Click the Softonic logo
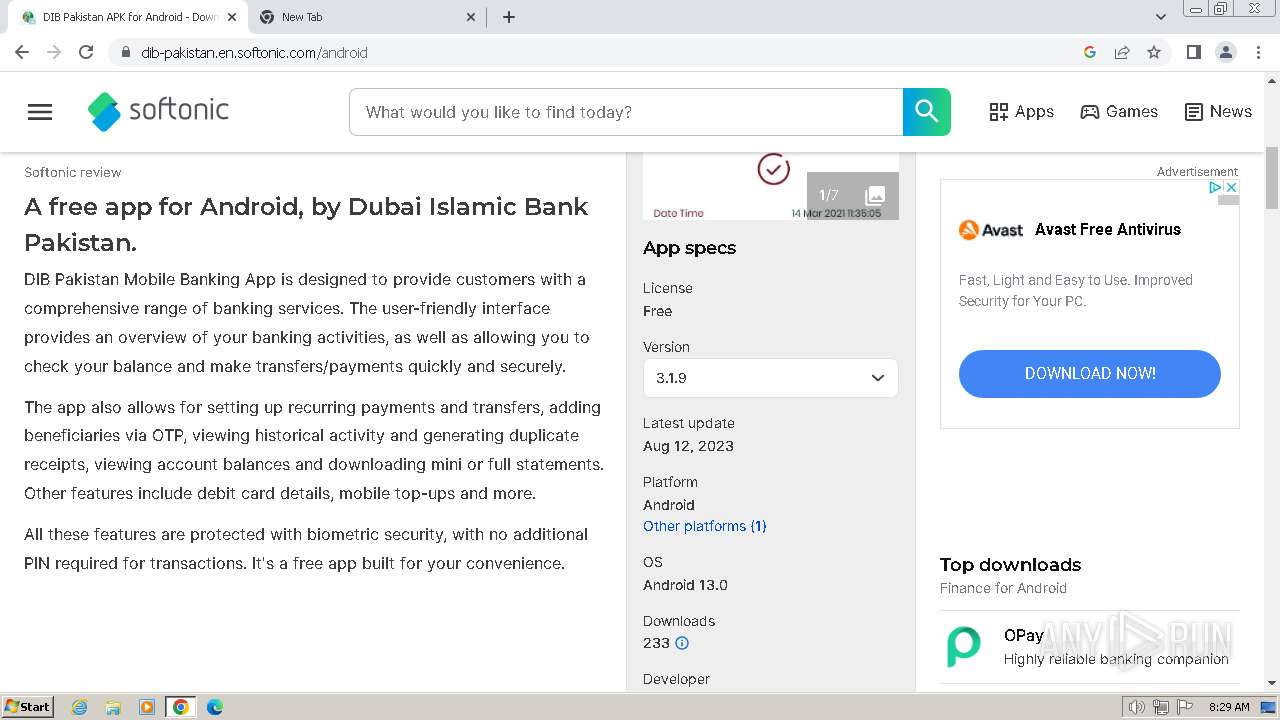The image size is (1280, 720). 158,112
